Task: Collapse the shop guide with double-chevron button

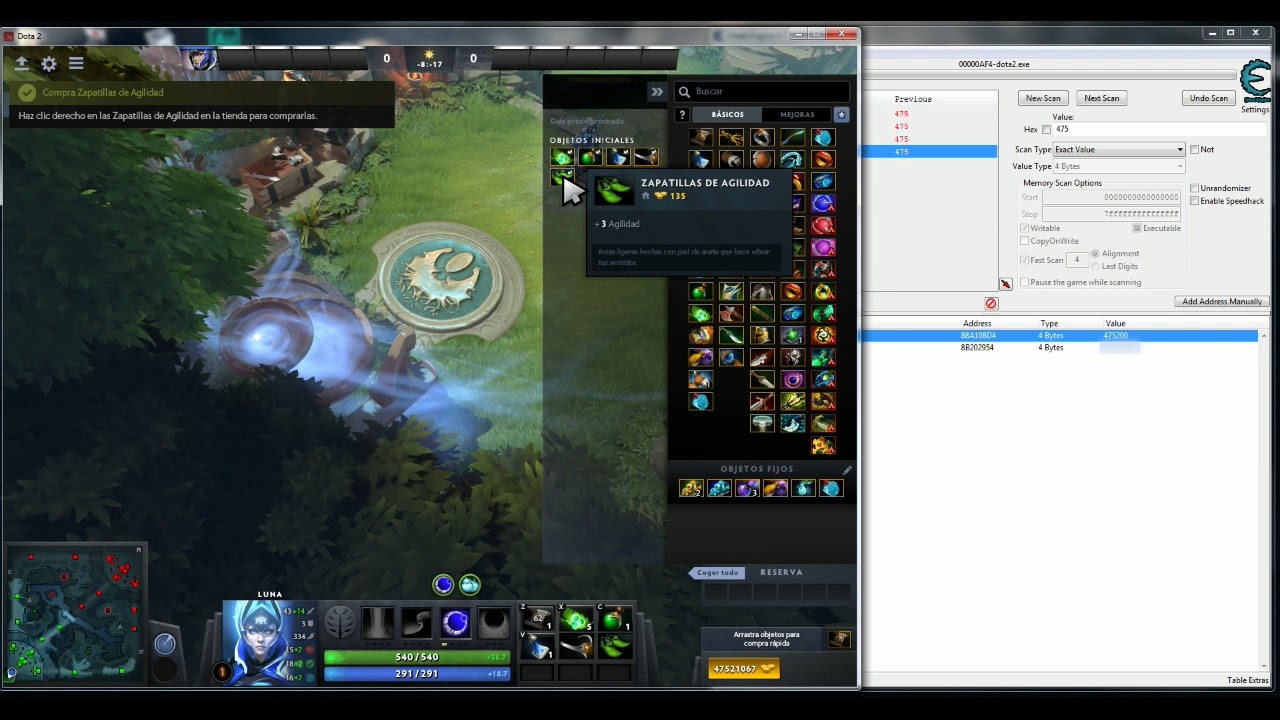Action: 657,91
